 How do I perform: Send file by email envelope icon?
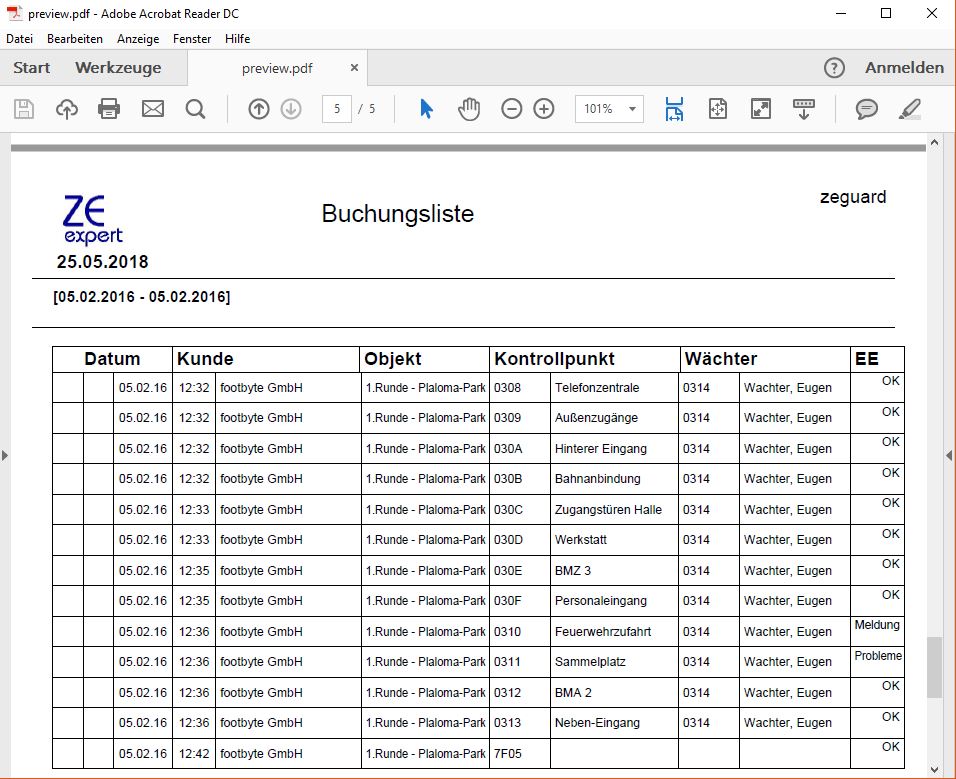click(x=152, y=109)
